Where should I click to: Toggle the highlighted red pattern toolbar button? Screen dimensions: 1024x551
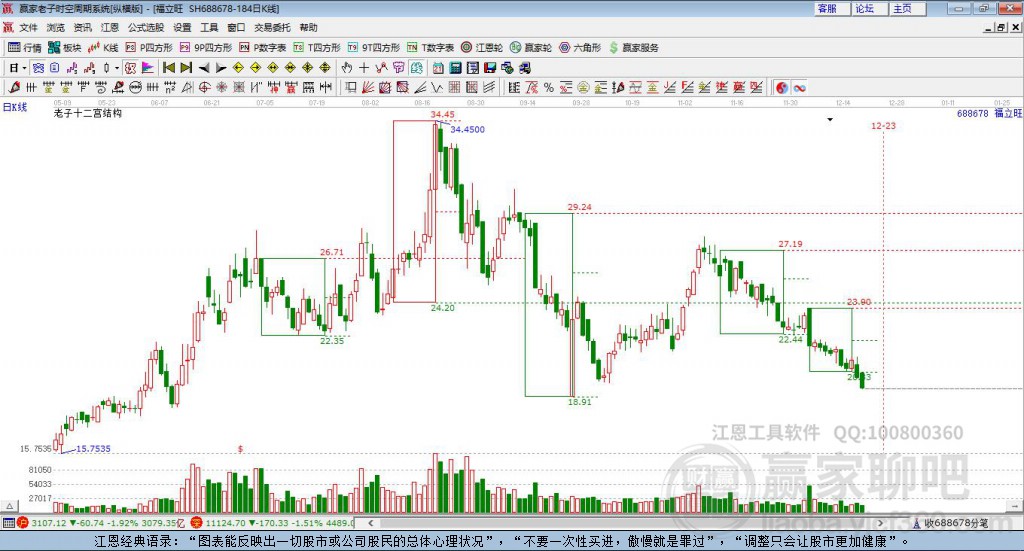(131, 68)
